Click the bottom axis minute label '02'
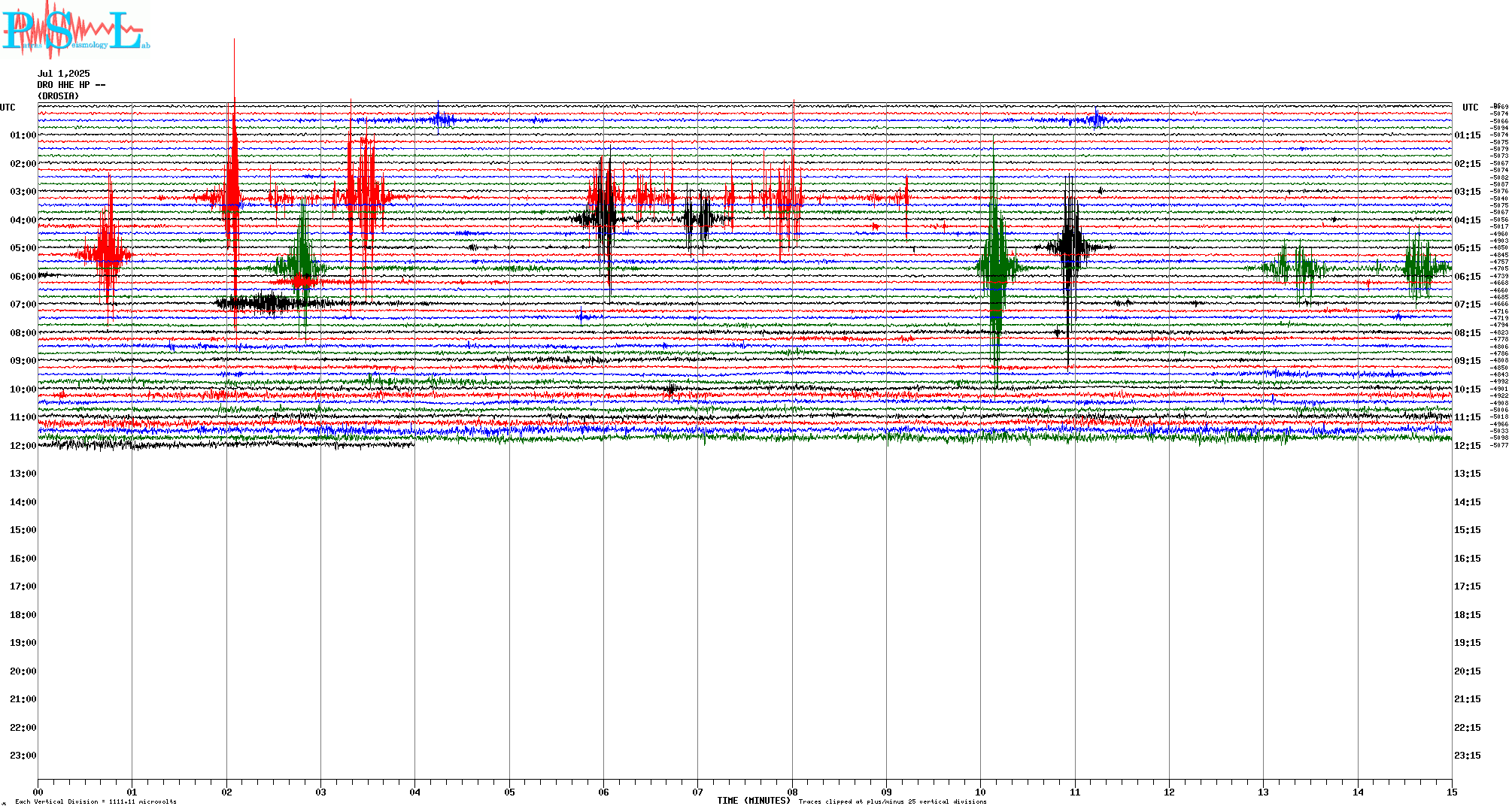 226,792
